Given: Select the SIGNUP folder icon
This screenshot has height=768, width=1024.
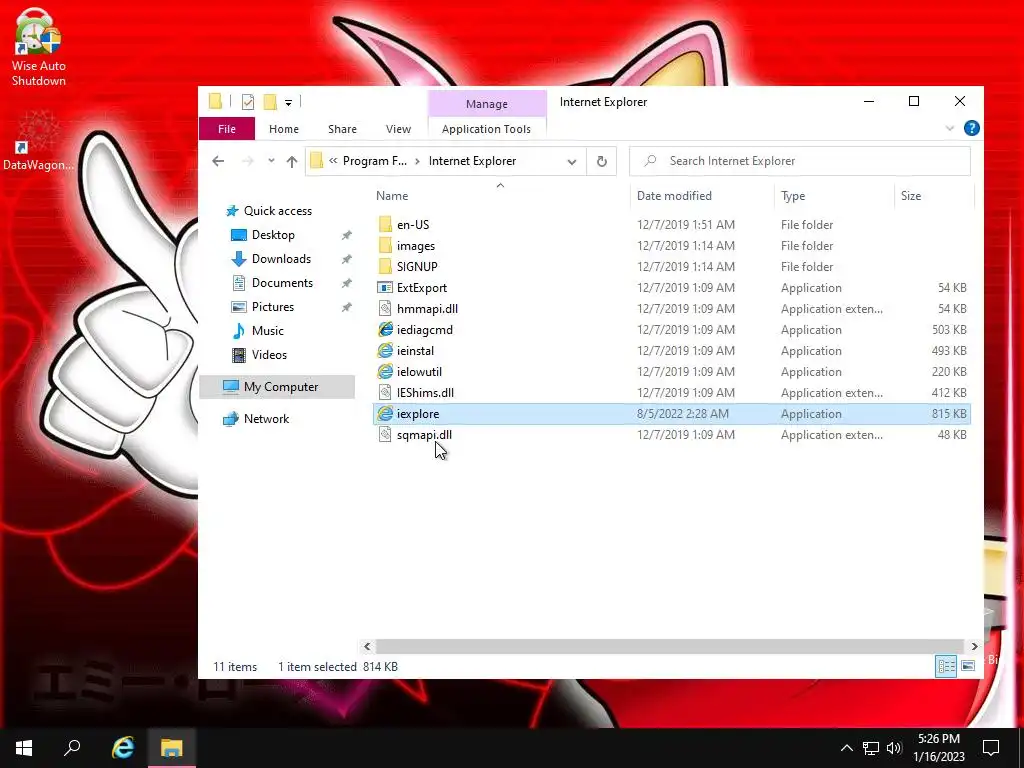Looking at the screenshot, I should [x=385, y=266].
